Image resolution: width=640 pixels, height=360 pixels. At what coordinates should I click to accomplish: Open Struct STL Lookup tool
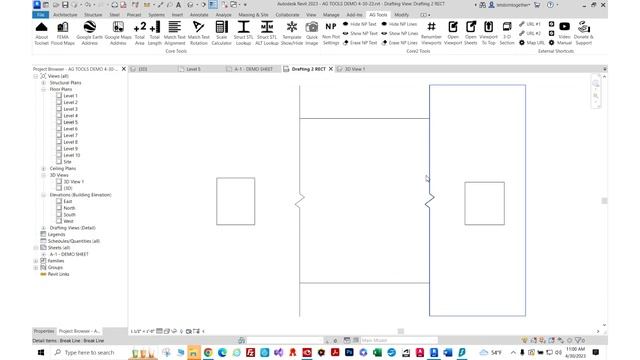[x=243, y=33]
